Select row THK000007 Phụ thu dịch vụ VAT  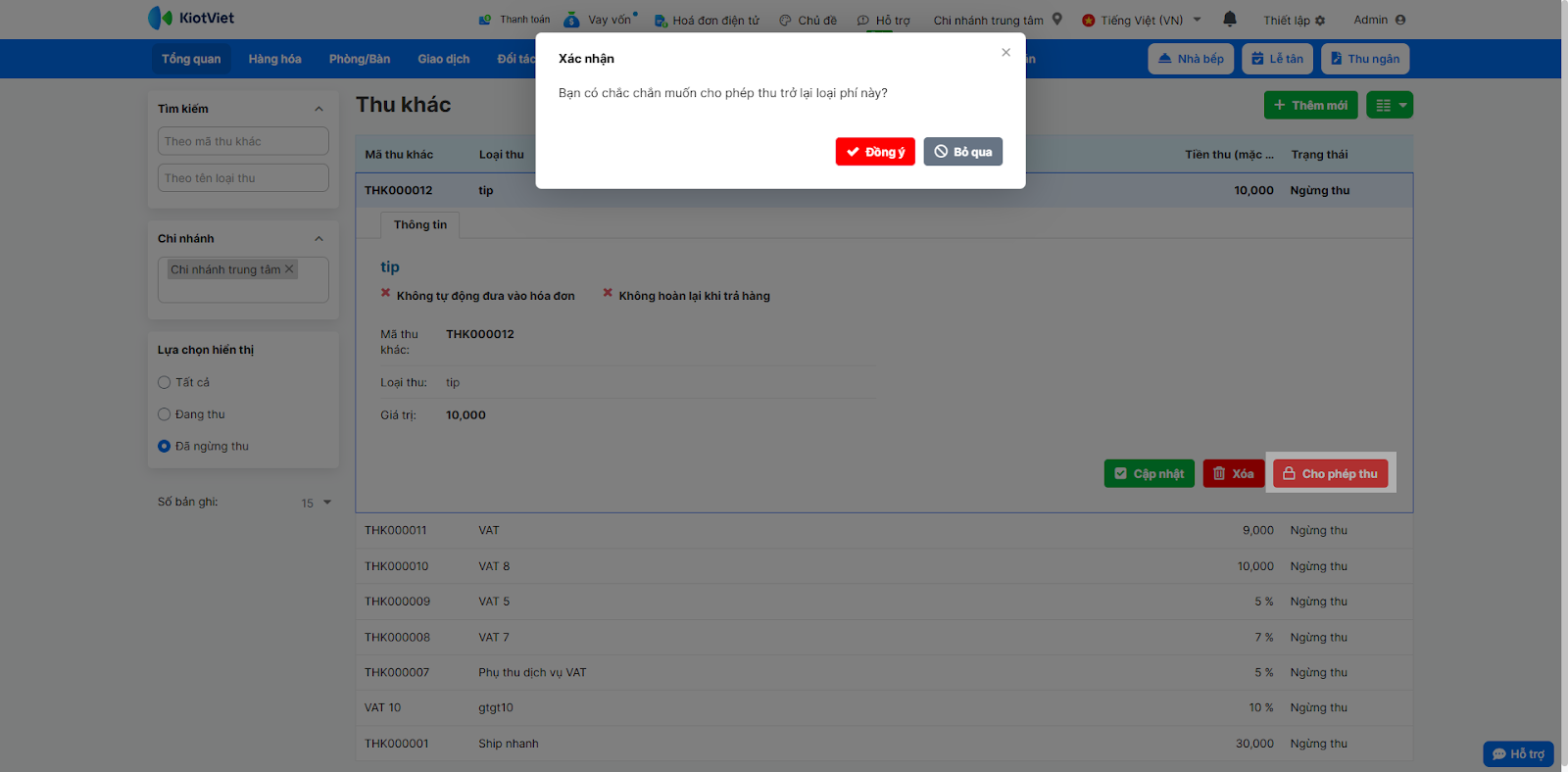click(x=884, y=672)
